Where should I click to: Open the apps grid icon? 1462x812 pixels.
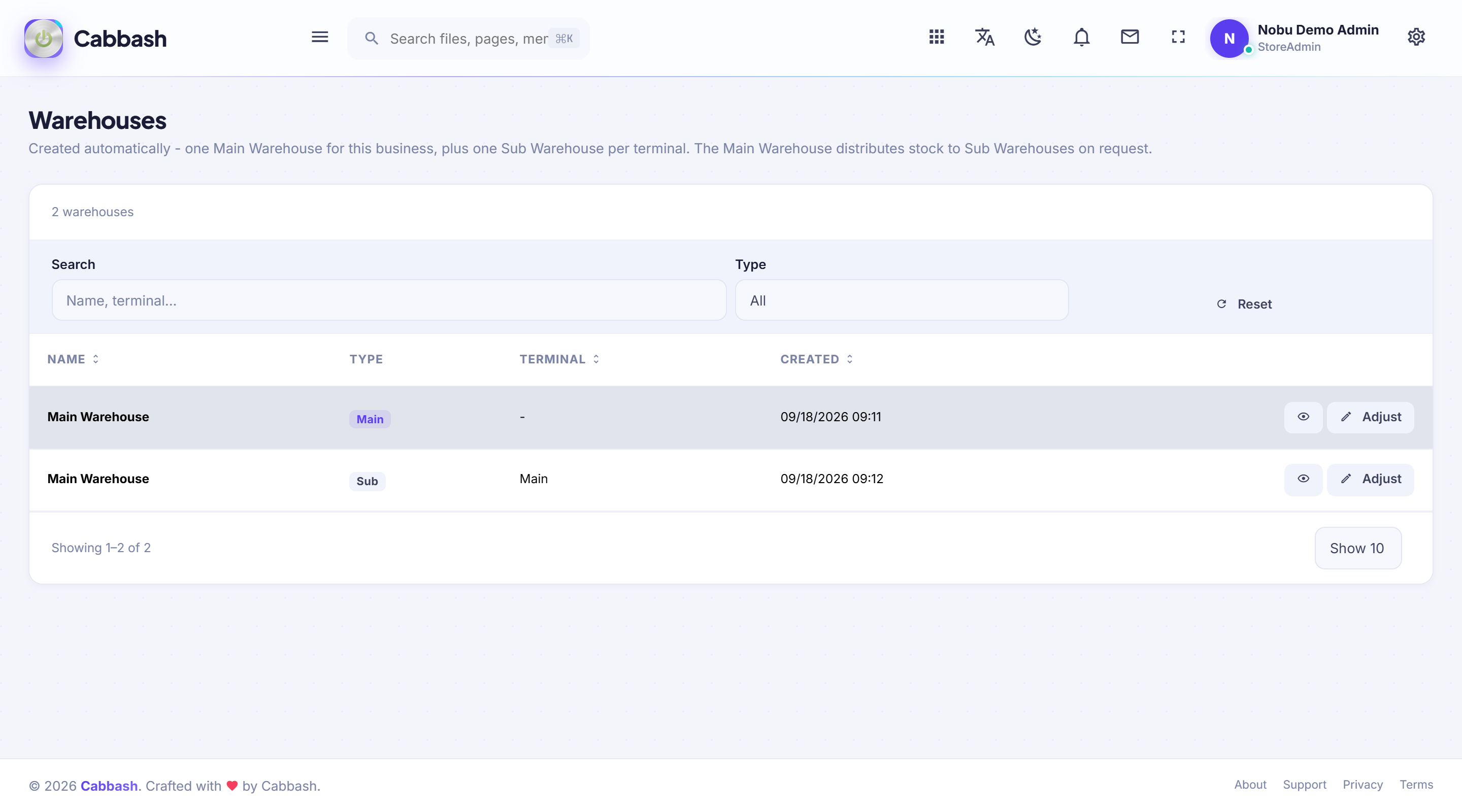tap(937, 38)
